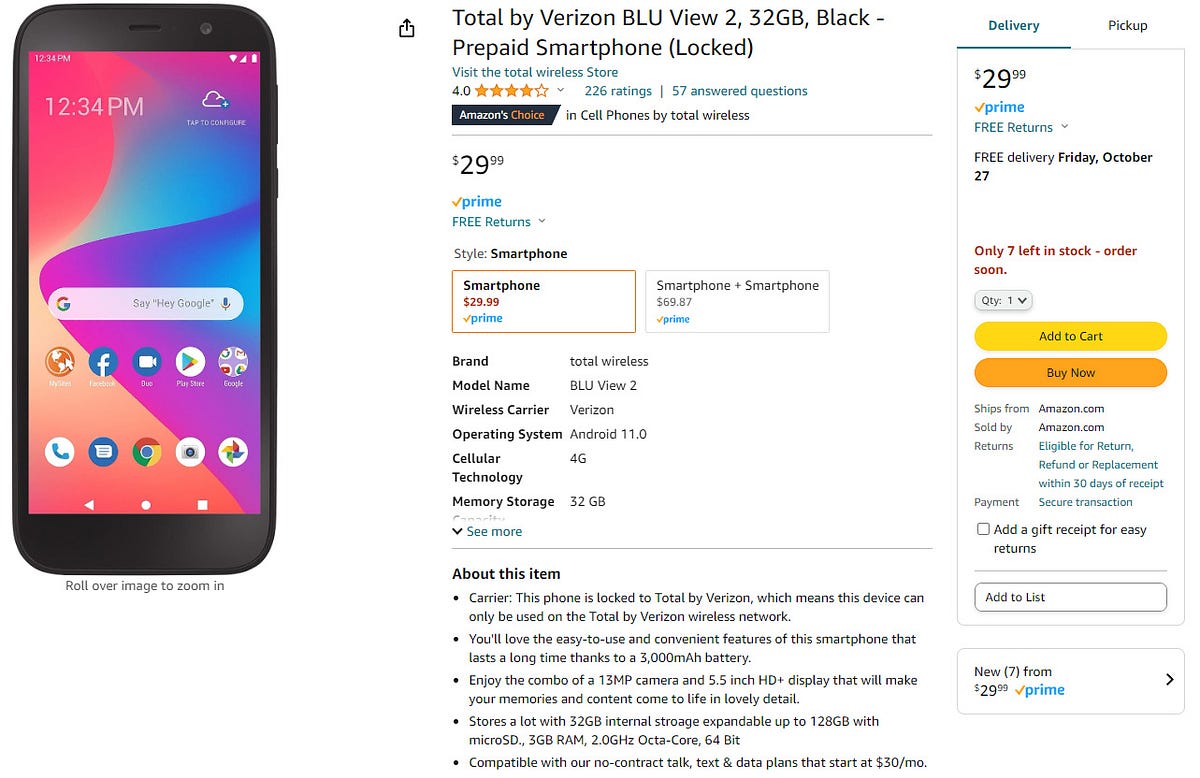Click the share icon above the product image
The height and width of the screenshot is (778, 1200).
(x=406, y=28)
